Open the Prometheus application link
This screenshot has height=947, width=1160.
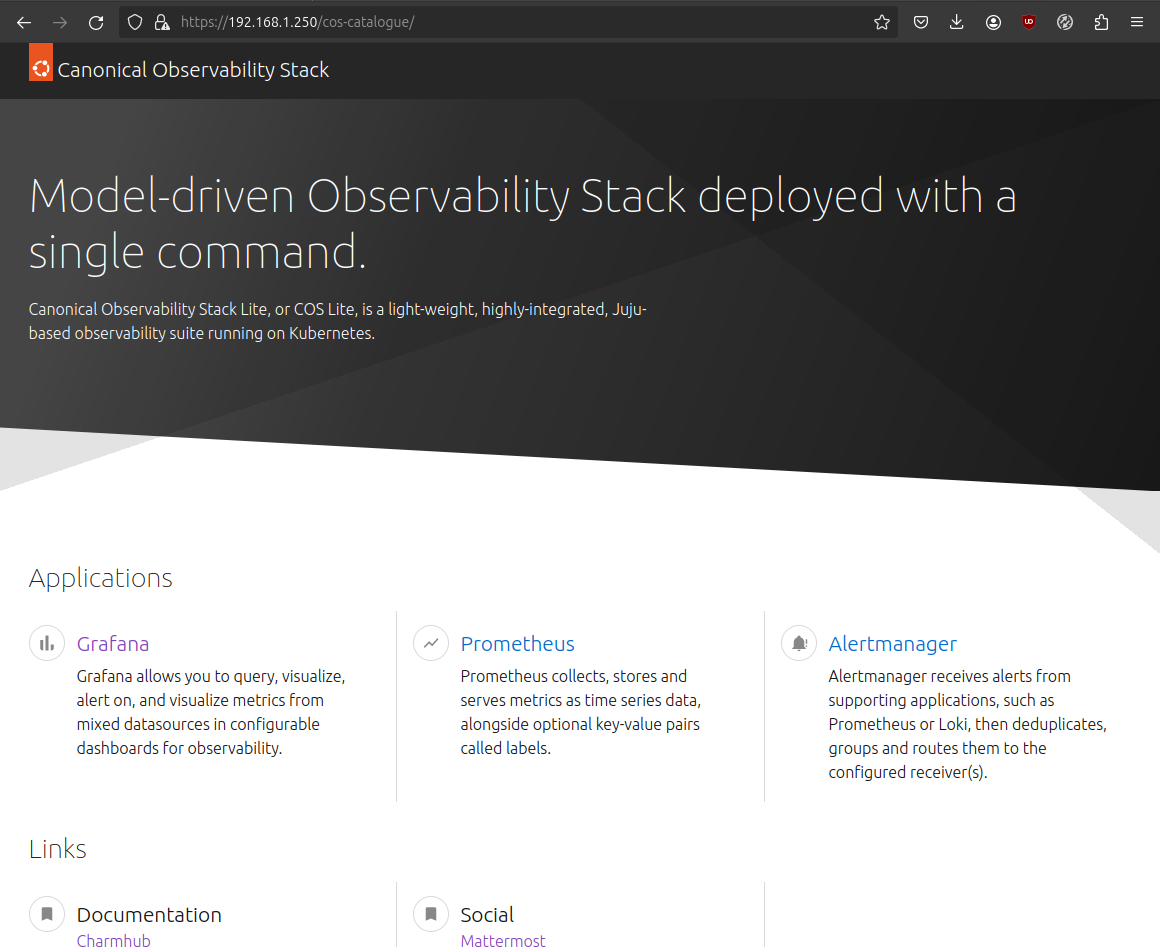[517, 644]
